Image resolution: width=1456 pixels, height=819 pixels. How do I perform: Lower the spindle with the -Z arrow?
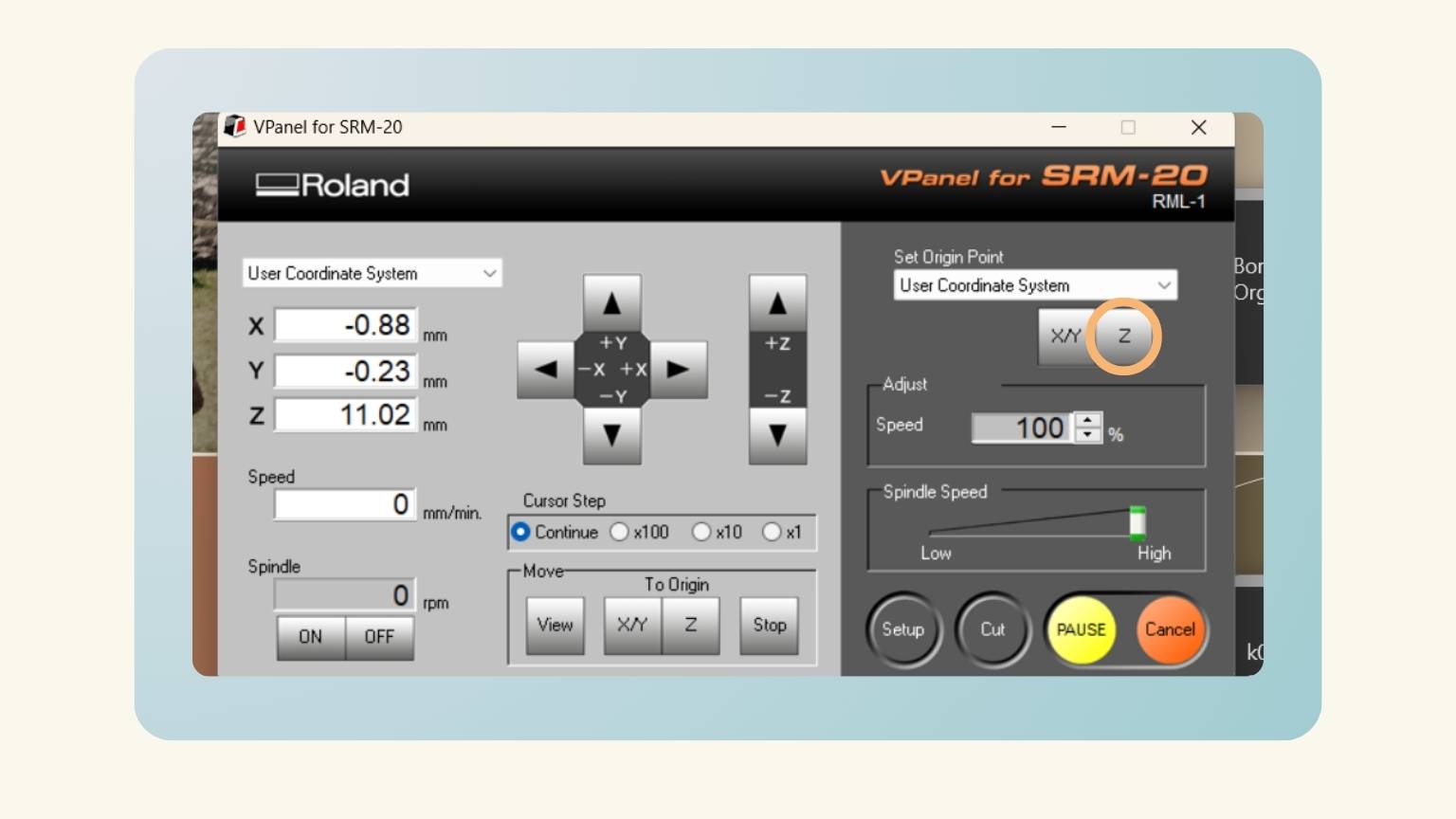coord(777,435)
